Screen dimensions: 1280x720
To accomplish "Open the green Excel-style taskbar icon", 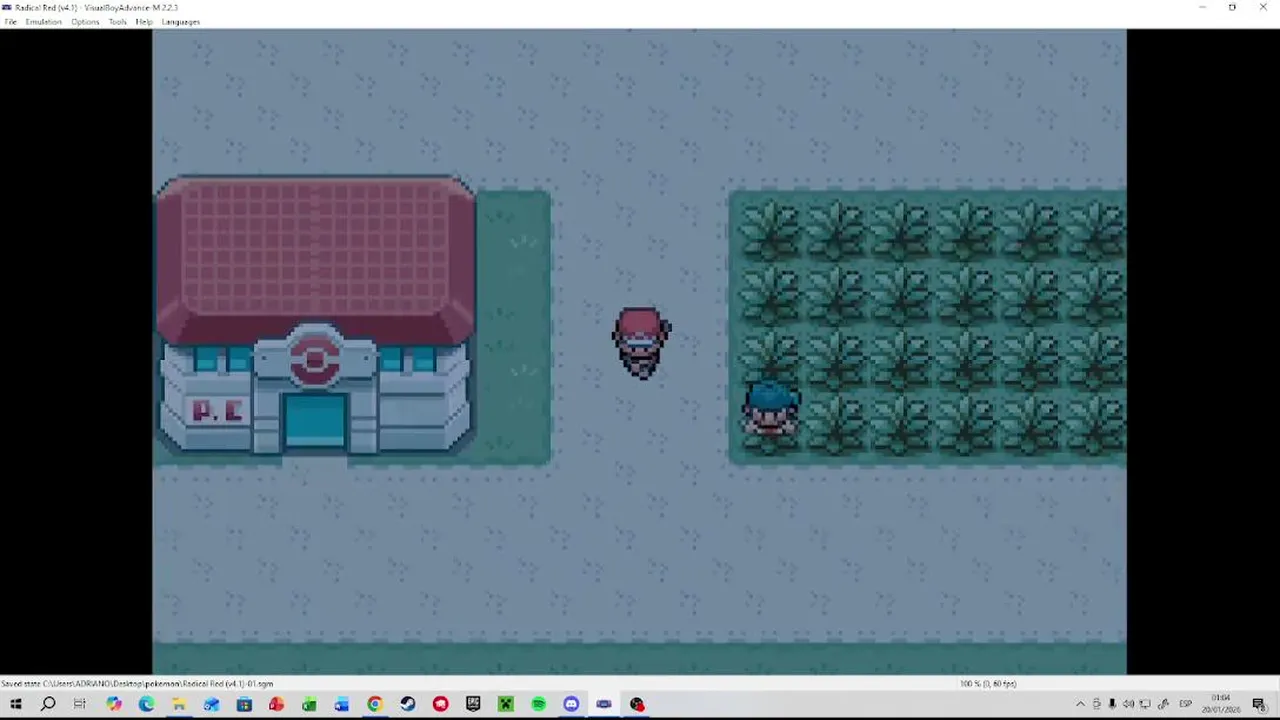I will pos(309,705).
